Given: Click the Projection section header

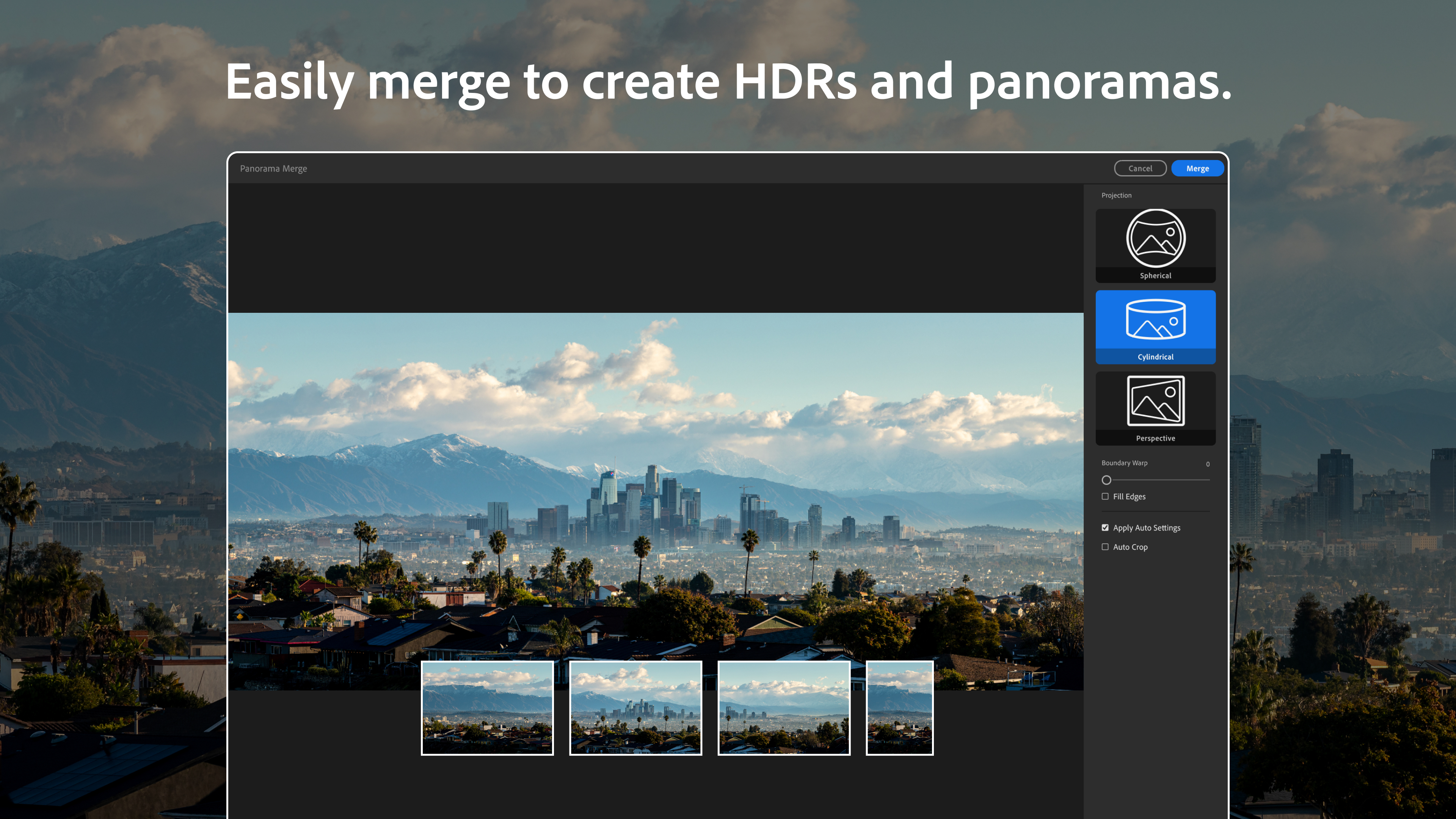Looking at the screenshot, I should tap(1116, 195).
